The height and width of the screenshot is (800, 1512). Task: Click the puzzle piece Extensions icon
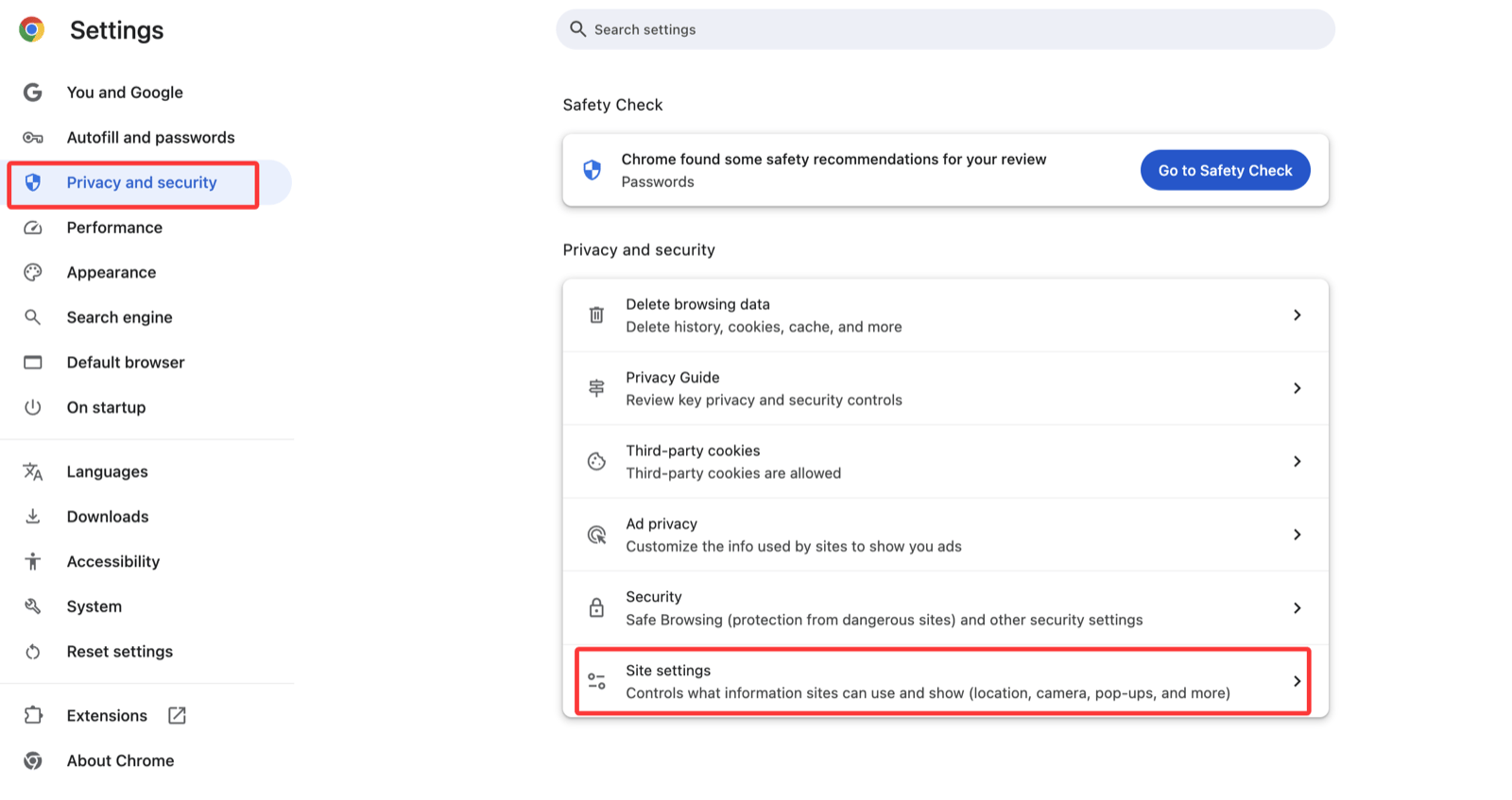coord(33,715)
